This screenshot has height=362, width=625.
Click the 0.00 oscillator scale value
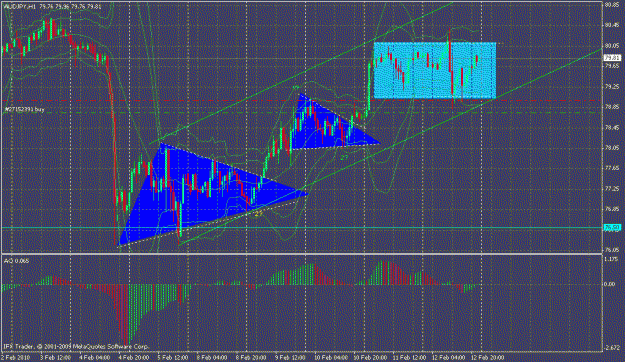pyautogui.click(x=610, y=284)
